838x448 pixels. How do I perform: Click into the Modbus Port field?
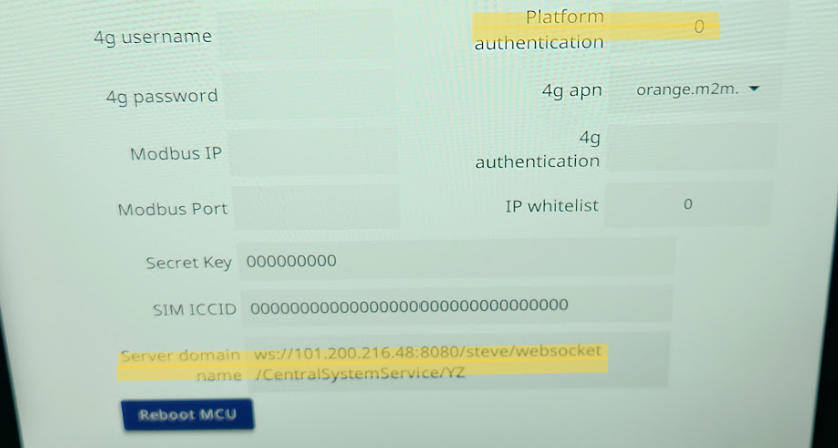[316, 207]
